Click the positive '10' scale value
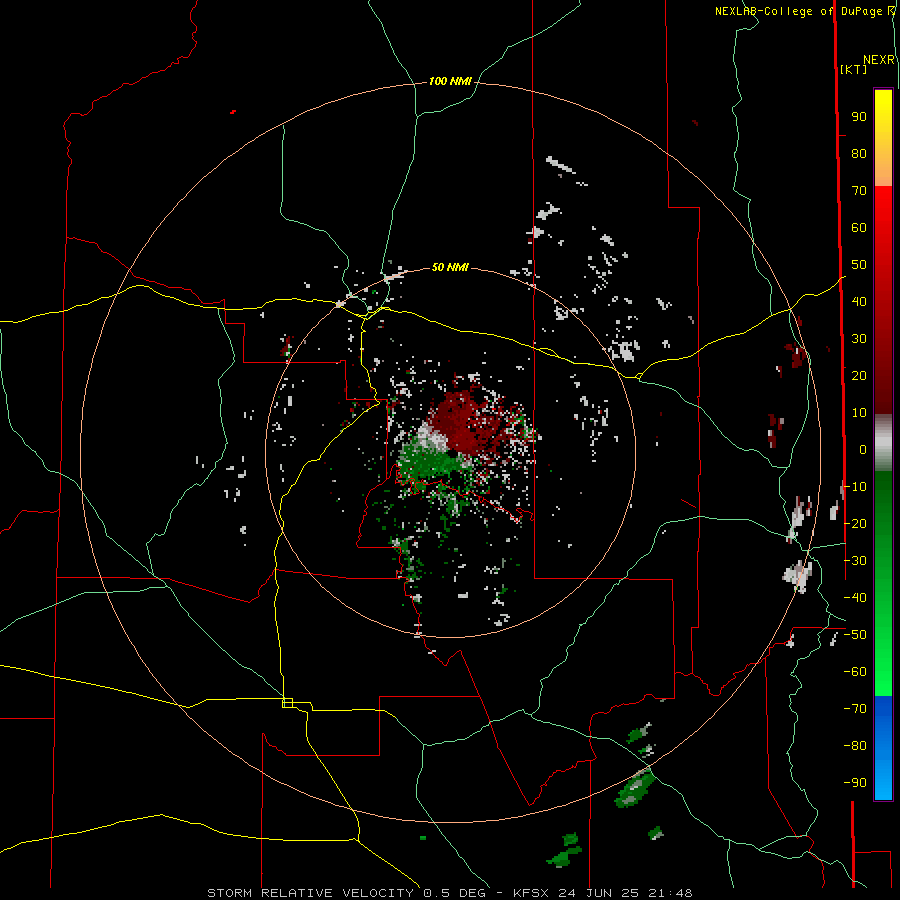This screenshot has height=900, width=900. (x=859, y=413)
